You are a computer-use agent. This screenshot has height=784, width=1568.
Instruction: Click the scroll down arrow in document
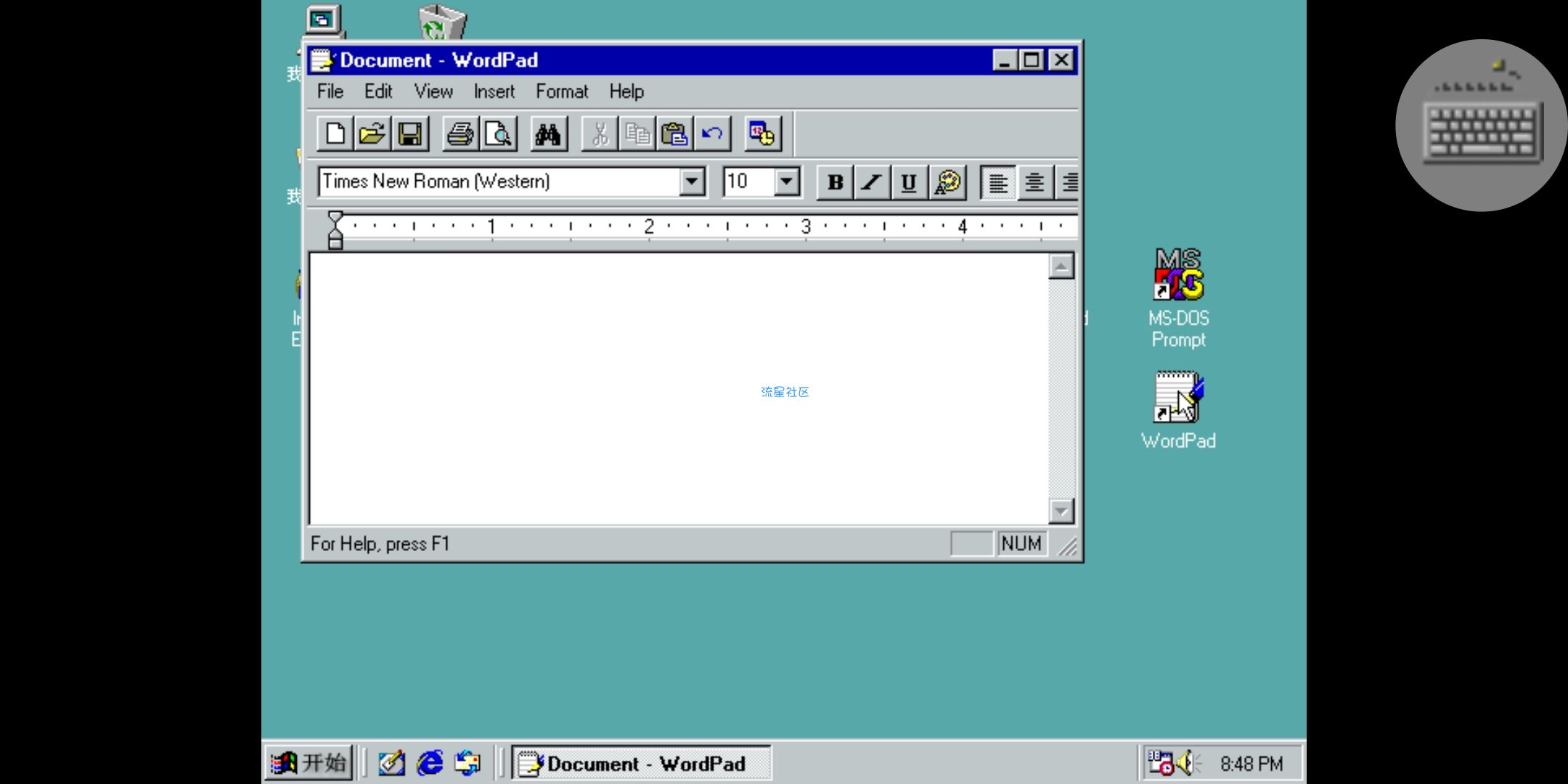pos(1061,511)
